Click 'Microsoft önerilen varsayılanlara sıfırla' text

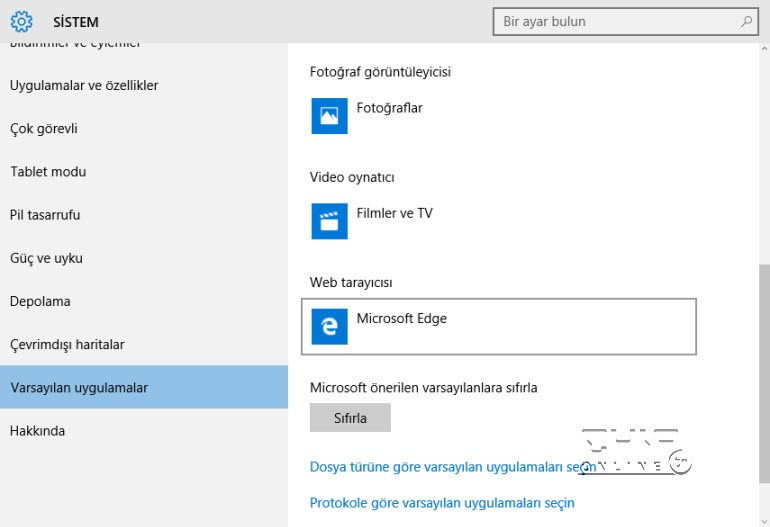[423, 388]
